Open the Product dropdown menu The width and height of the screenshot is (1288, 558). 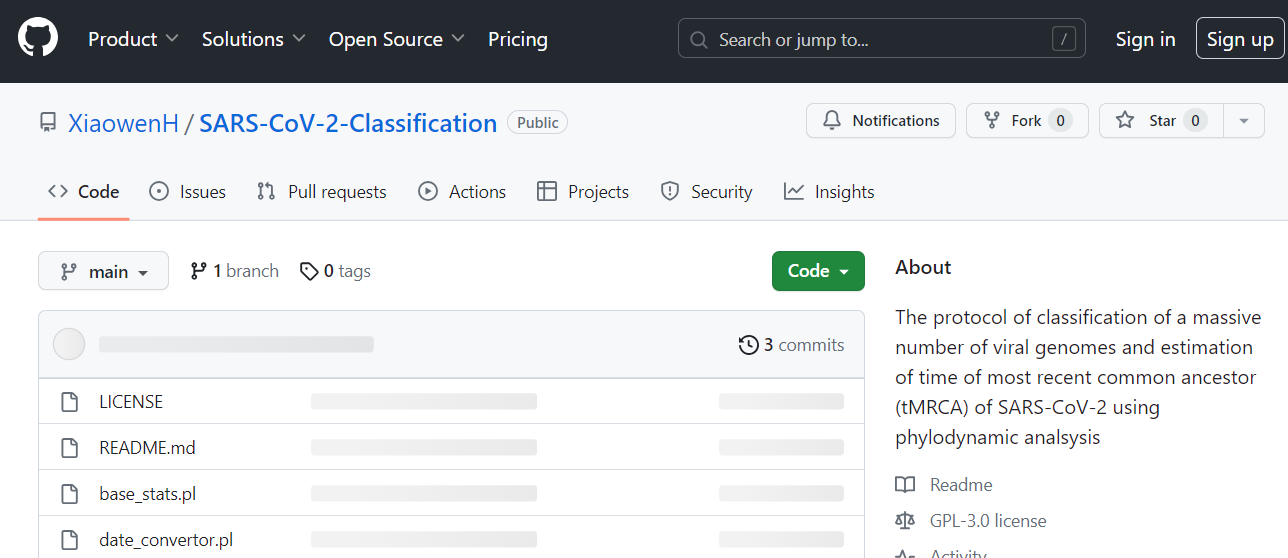133,39
